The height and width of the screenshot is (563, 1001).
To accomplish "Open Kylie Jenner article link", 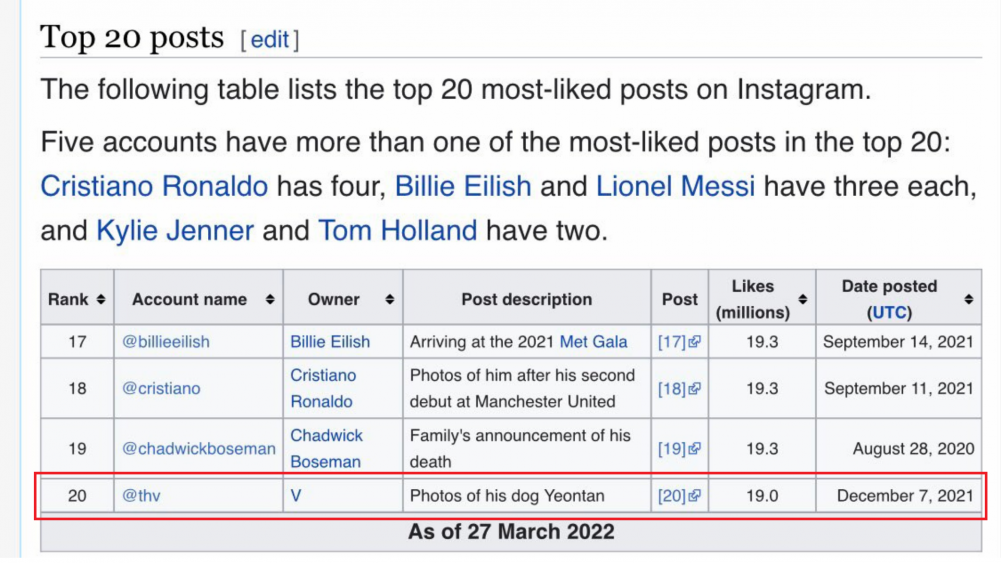I will [x=175, y=230].
